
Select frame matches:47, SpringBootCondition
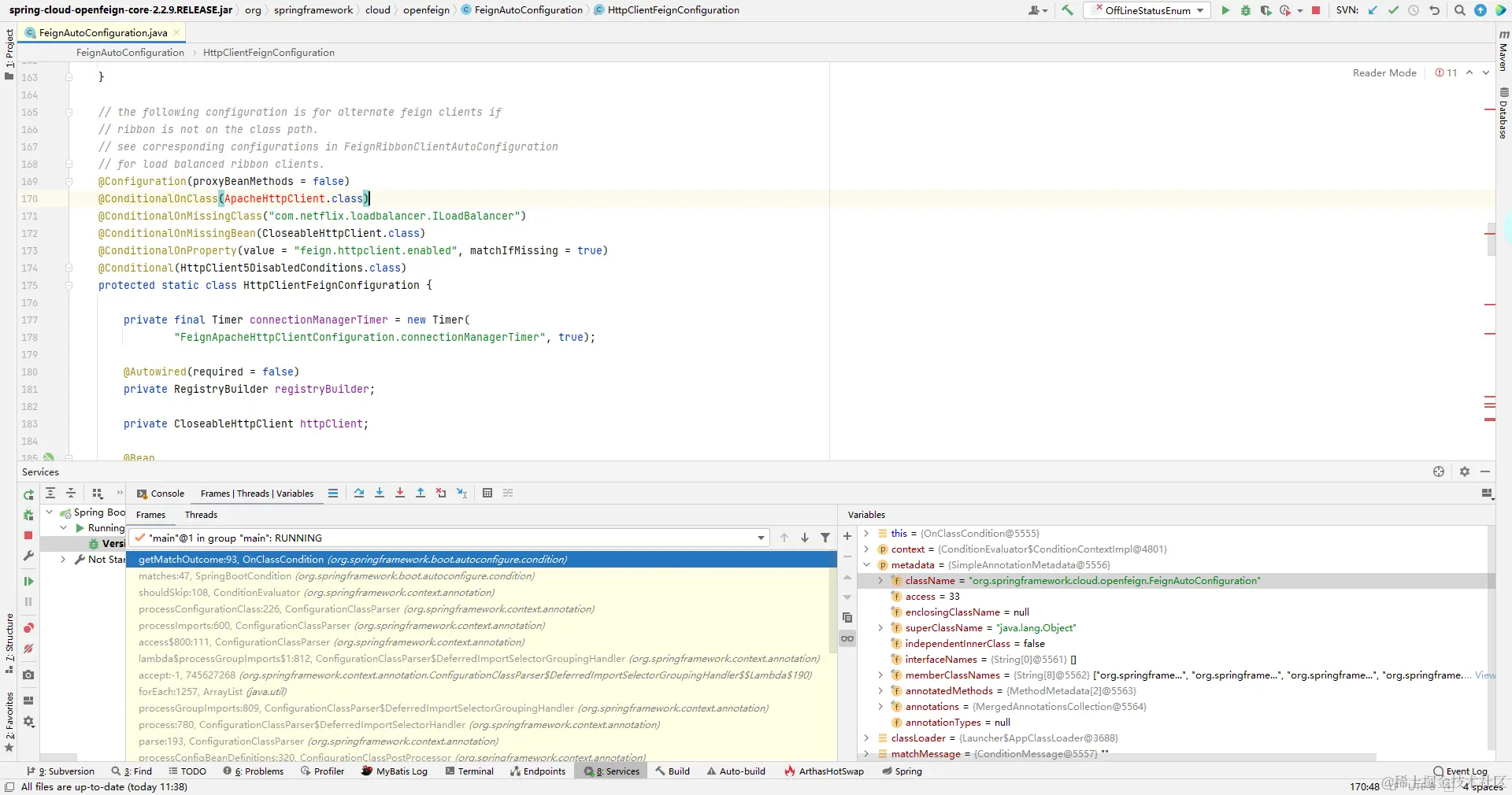pos(481,576)
